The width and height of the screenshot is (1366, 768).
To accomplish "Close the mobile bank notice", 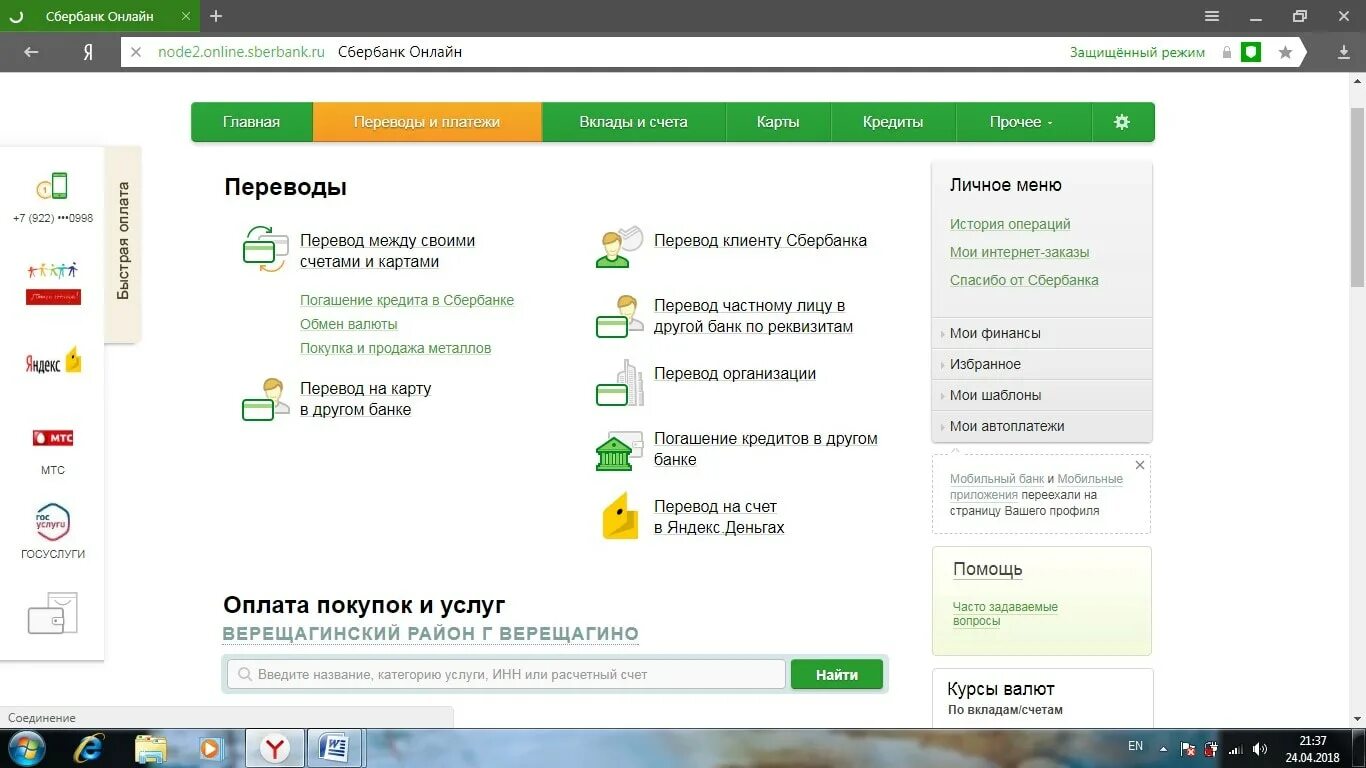I will [x=1140, y=465].
